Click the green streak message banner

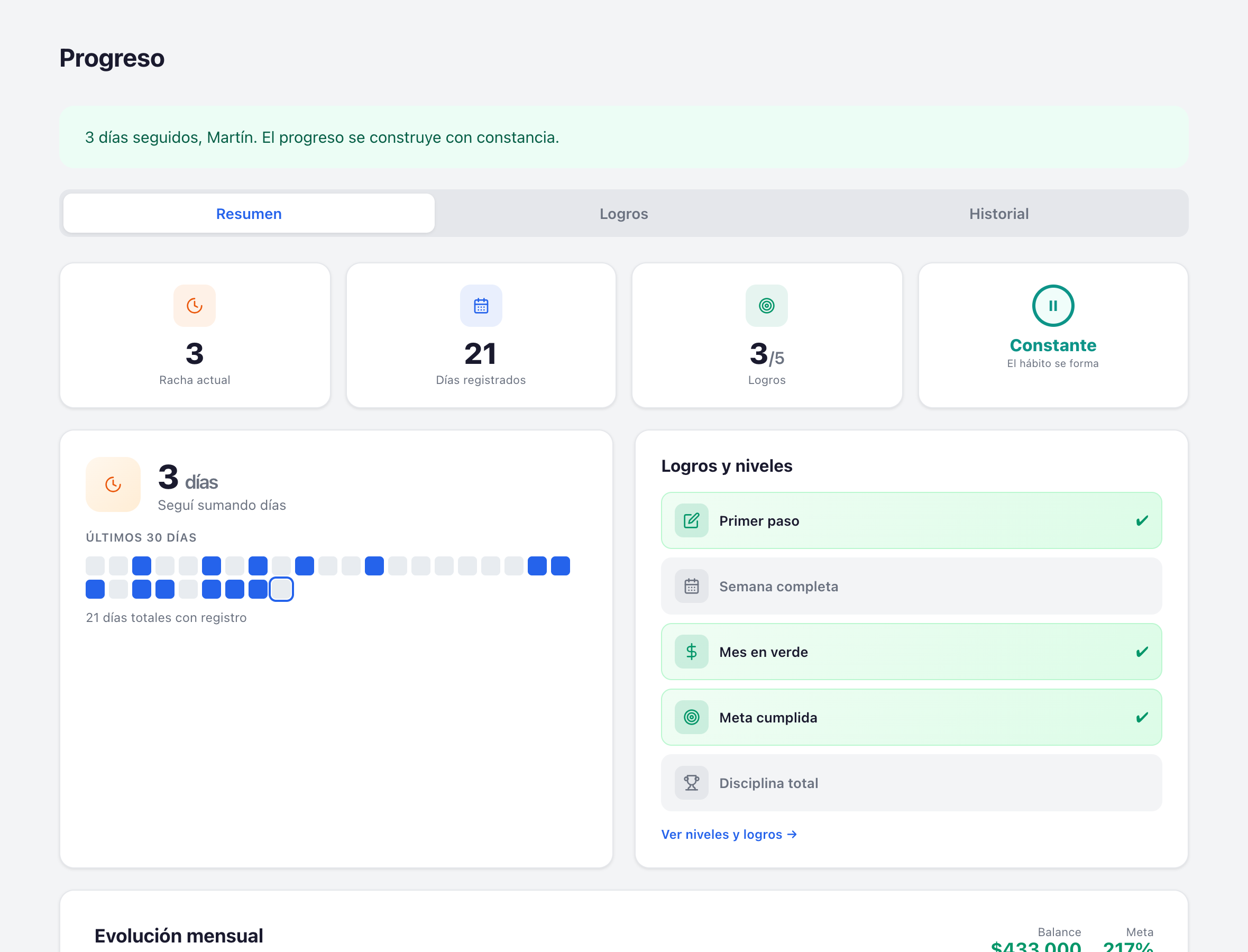click(623, 137)
